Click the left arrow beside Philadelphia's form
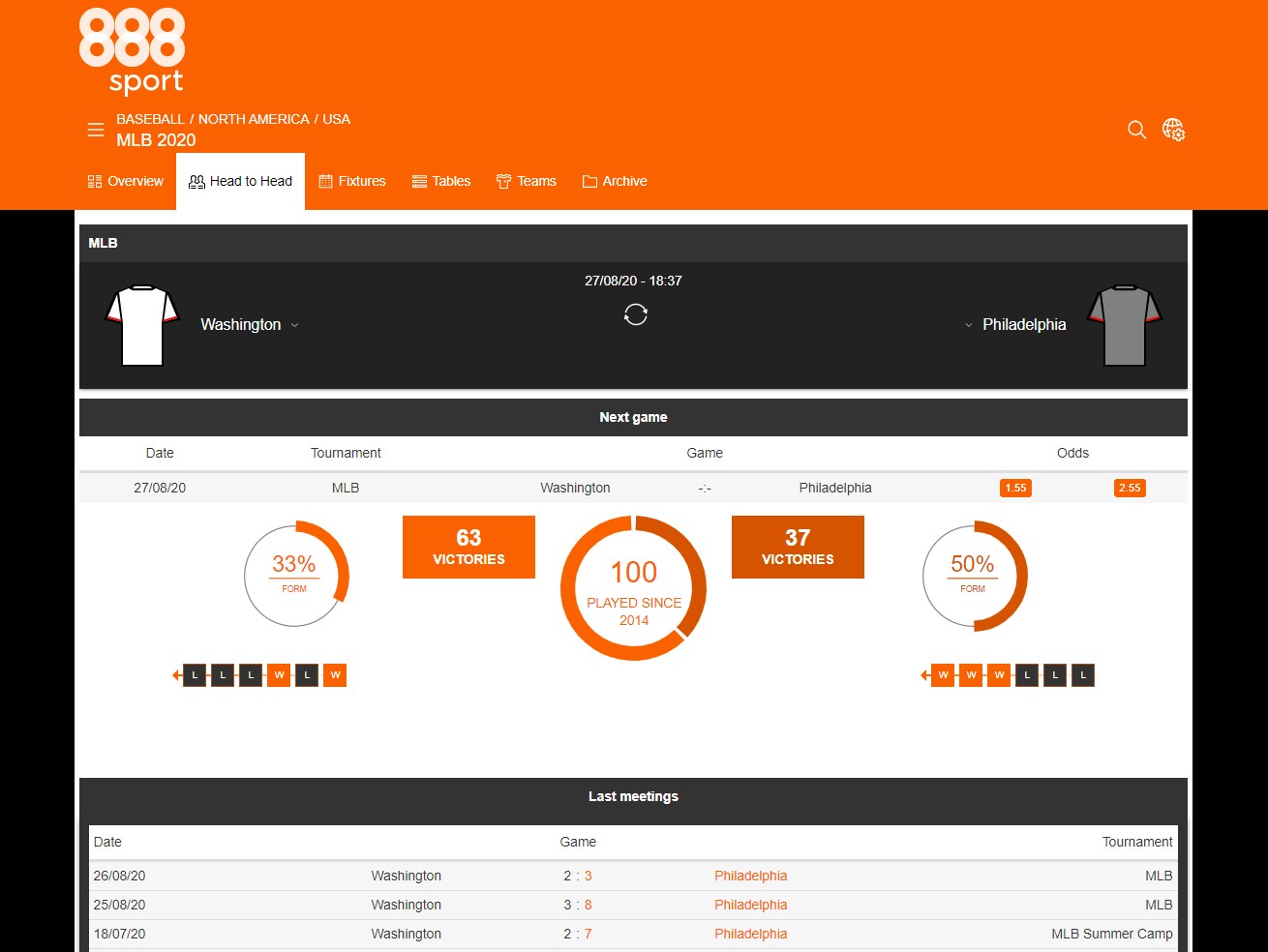The height and width of the screenshot is (952, 1268). tap(924, 675)
